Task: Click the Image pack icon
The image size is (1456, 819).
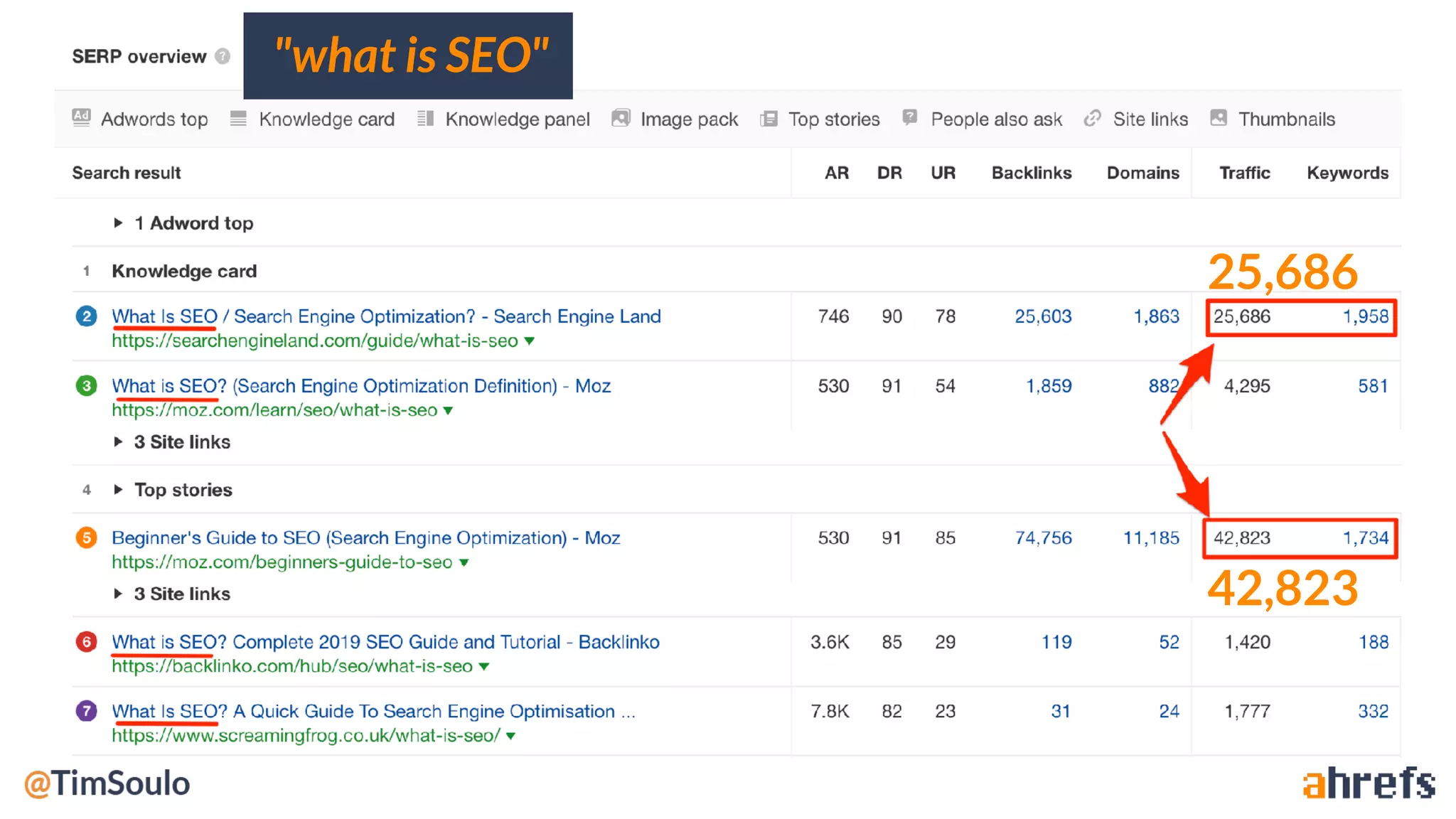Action: (621, 118)
